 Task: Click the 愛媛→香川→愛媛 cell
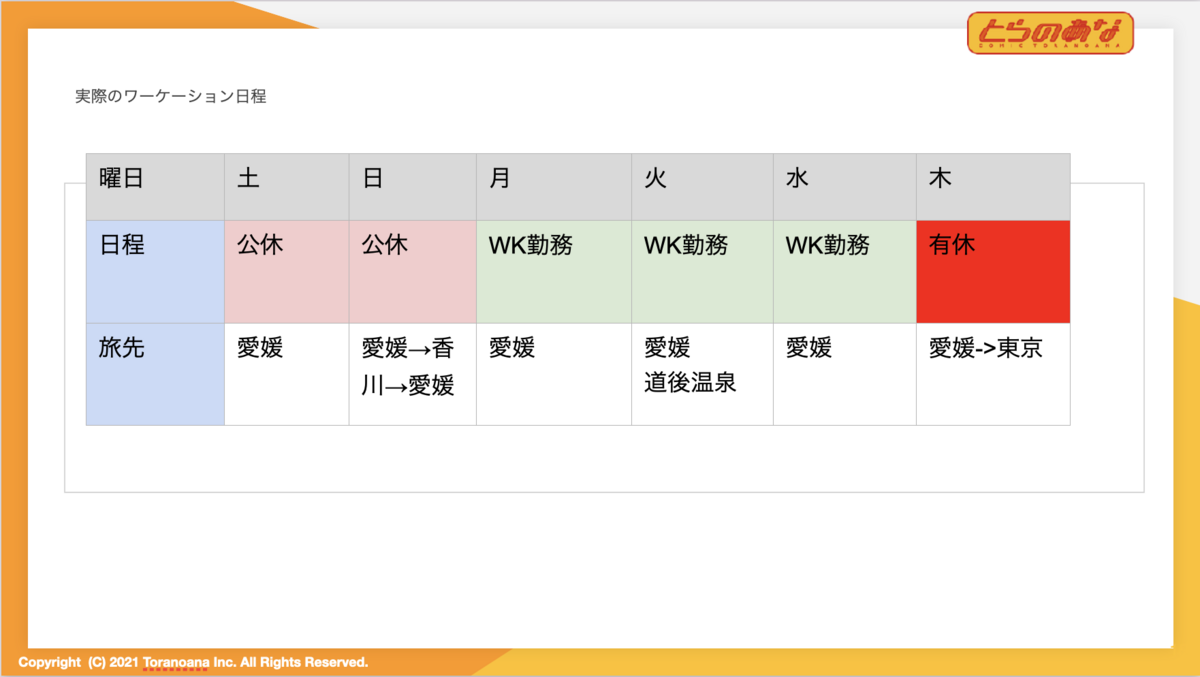tap(413, 374)
